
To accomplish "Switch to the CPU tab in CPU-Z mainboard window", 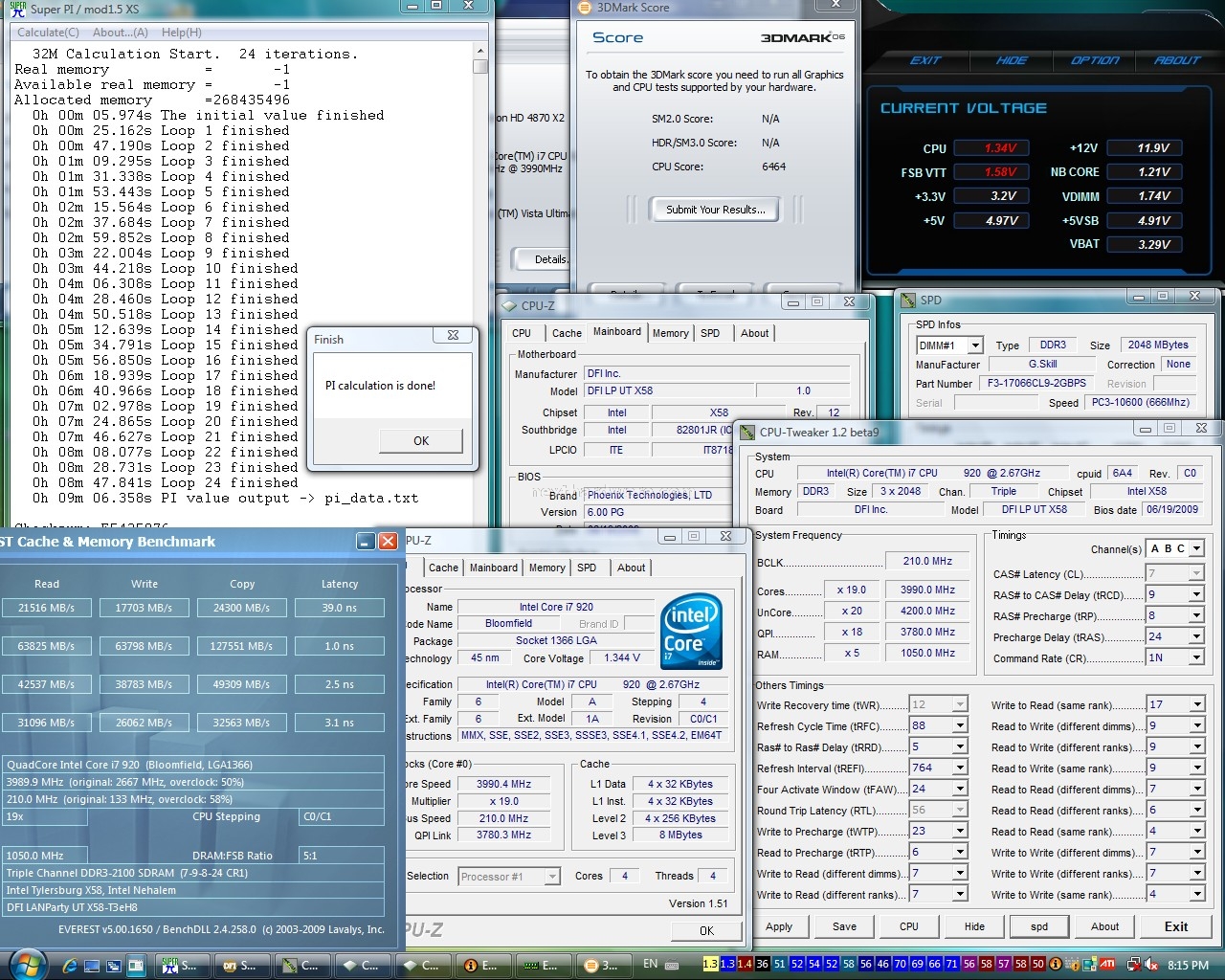I will [x=522, y=333].
